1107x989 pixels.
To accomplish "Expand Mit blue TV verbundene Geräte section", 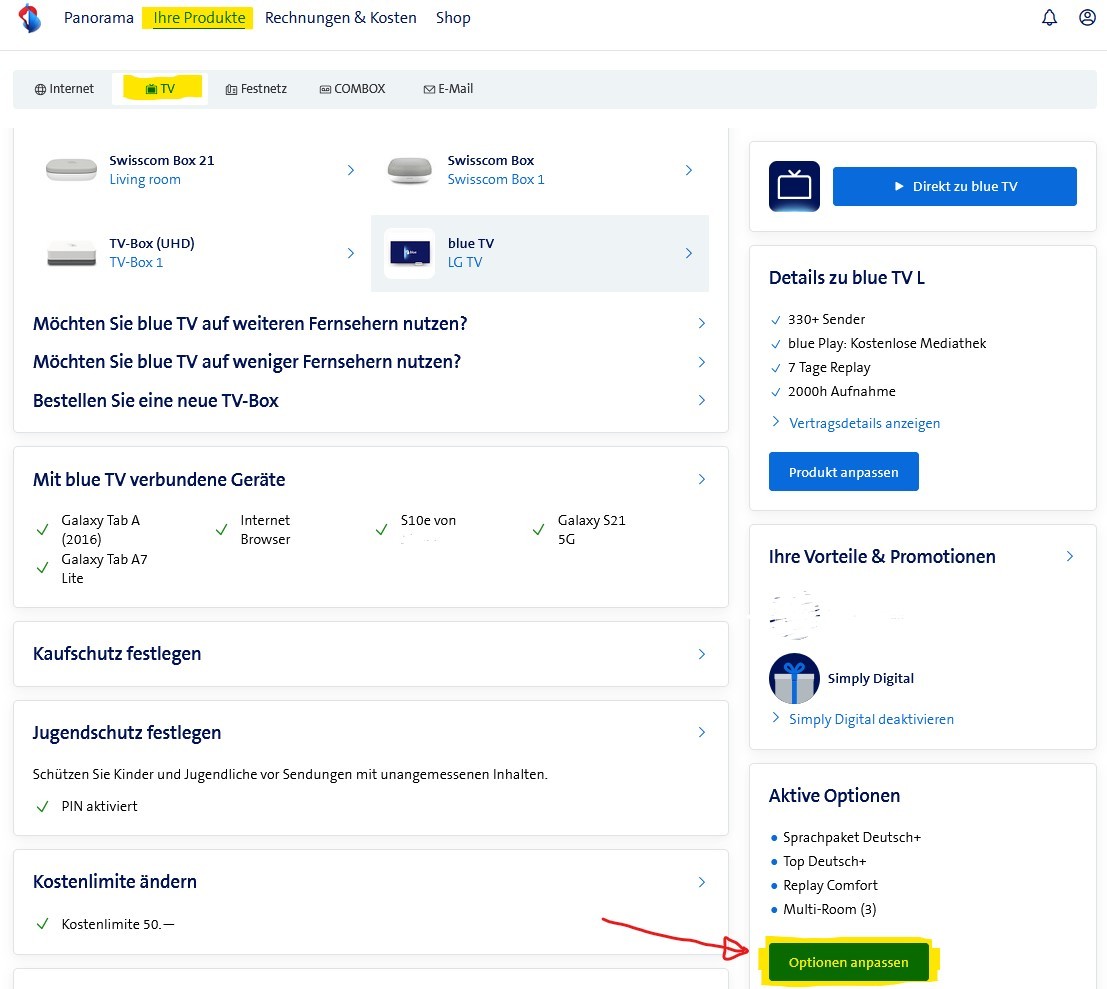I will click(x=701, y=480).
